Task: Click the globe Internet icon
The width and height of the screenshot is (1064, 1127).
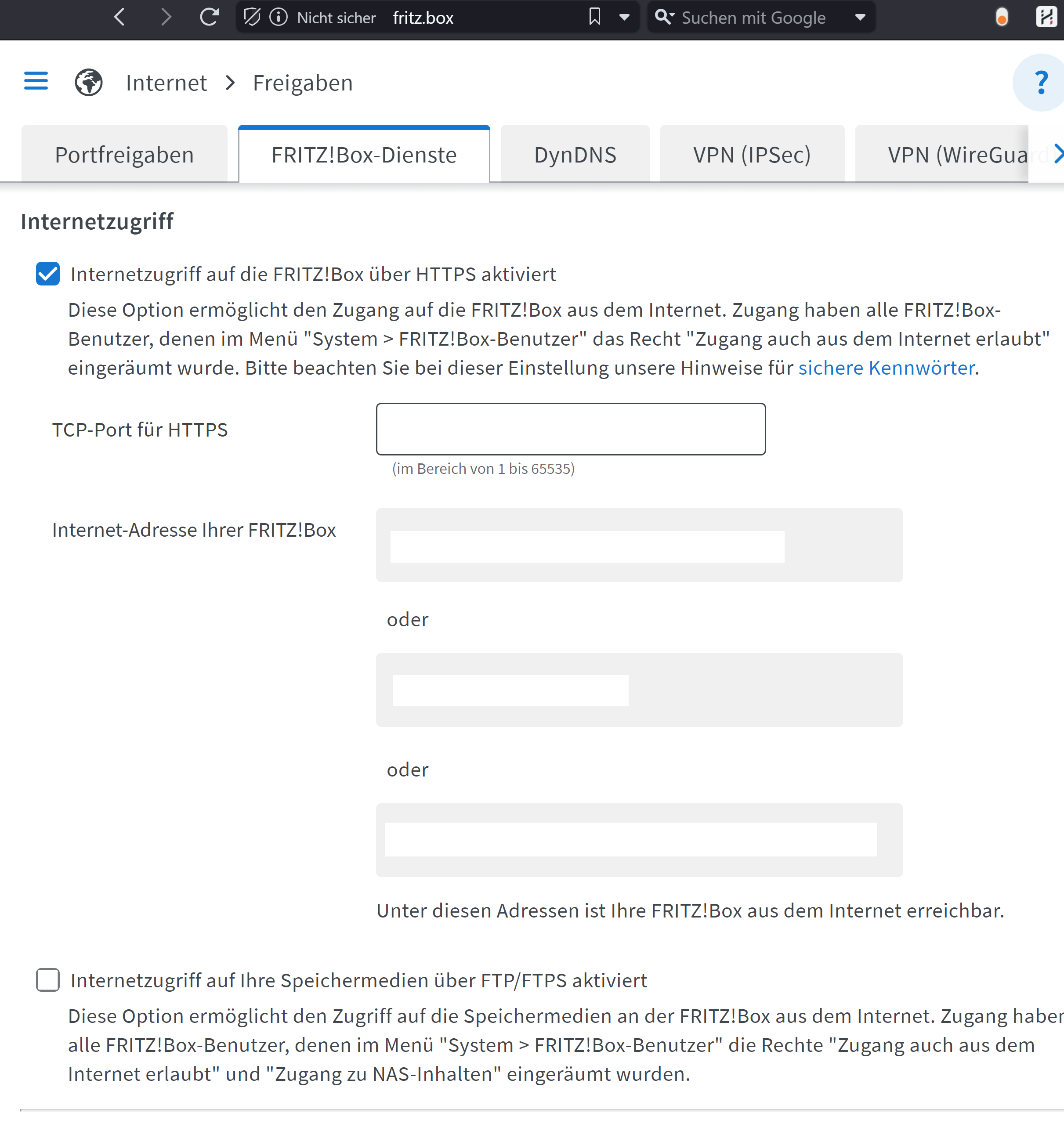Action: pos(89,83)
